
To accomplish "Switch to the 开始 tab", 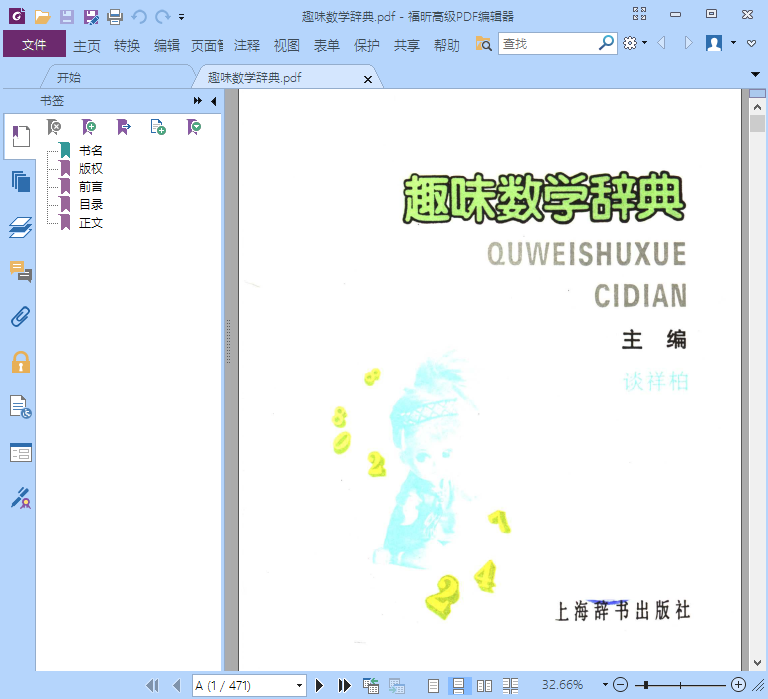I will [69, 77].
